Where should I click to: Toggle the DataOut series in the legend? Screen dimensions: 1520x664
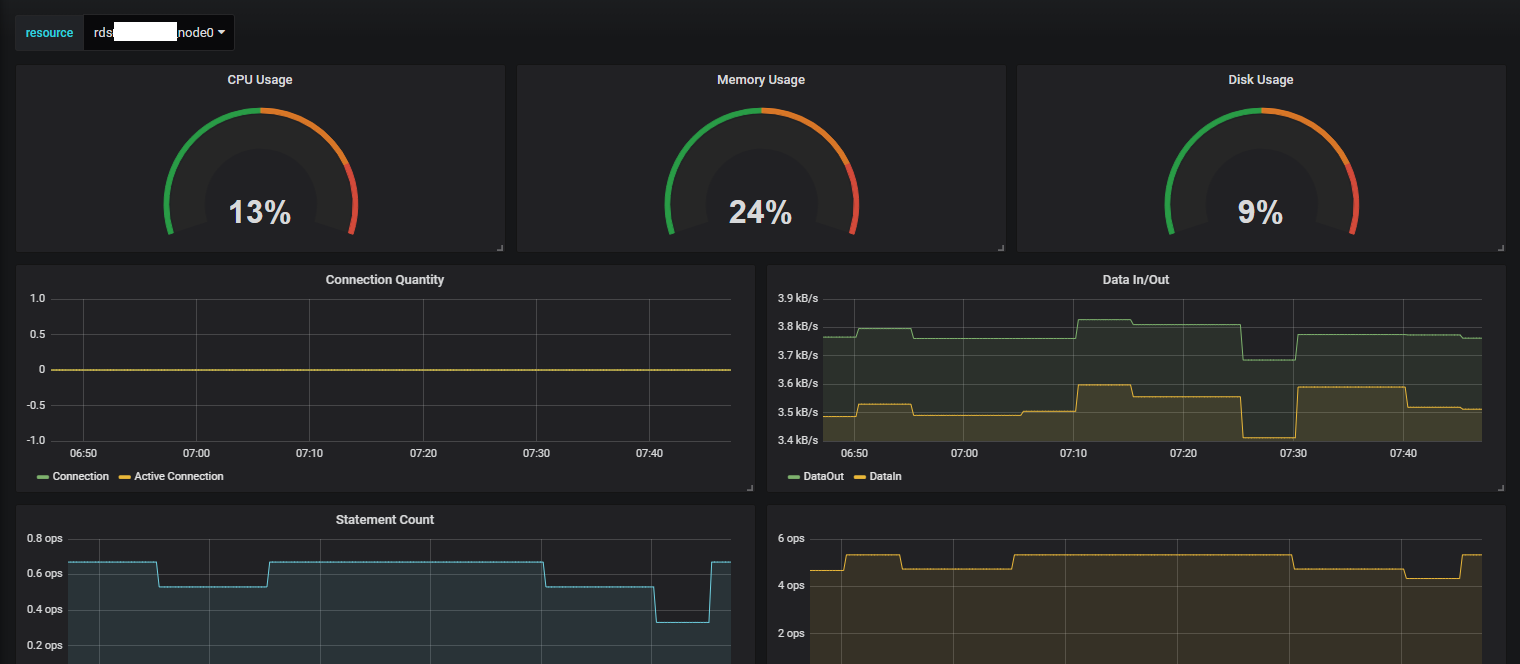tap(824, 477)
